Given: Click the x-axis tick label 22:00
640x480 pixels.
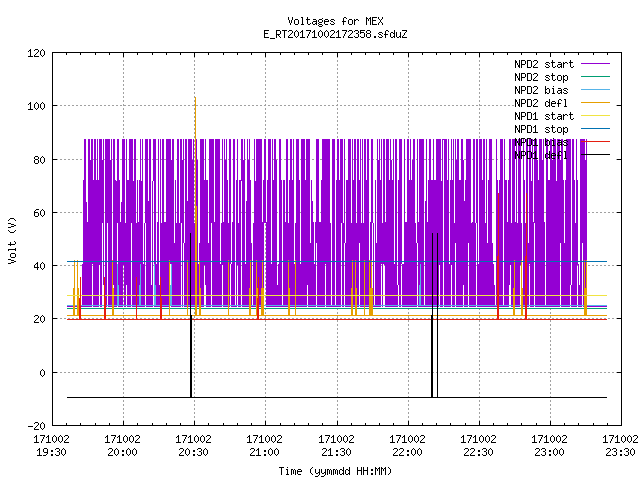Looking at the screenshot, I should (x=407, y=452).
